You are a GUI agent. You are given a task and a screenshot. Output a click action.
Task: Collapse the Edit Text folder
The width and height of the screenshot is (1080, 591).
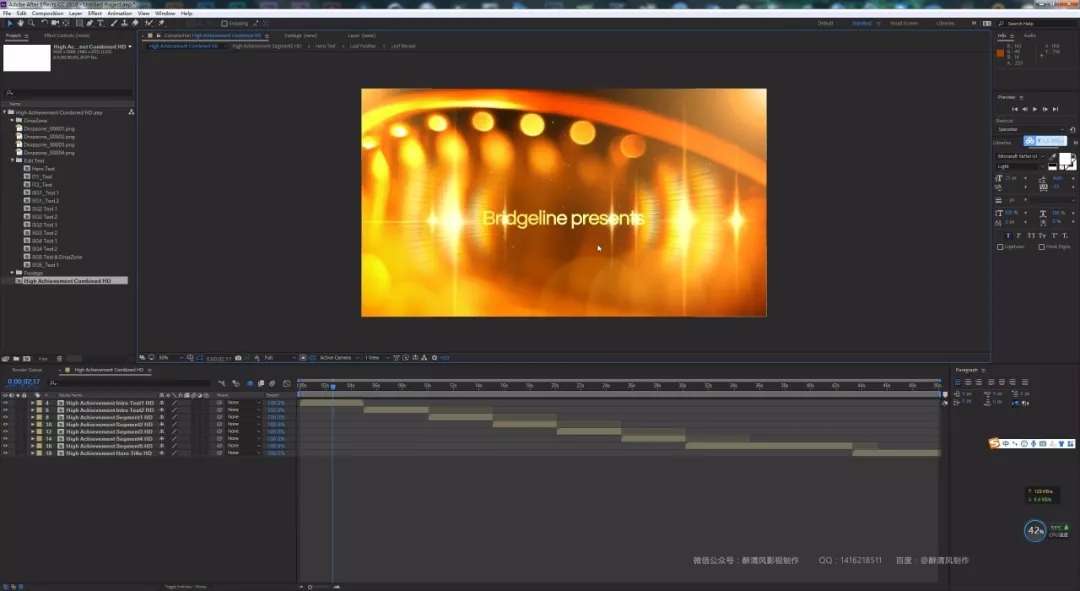[x=13, y=160]
